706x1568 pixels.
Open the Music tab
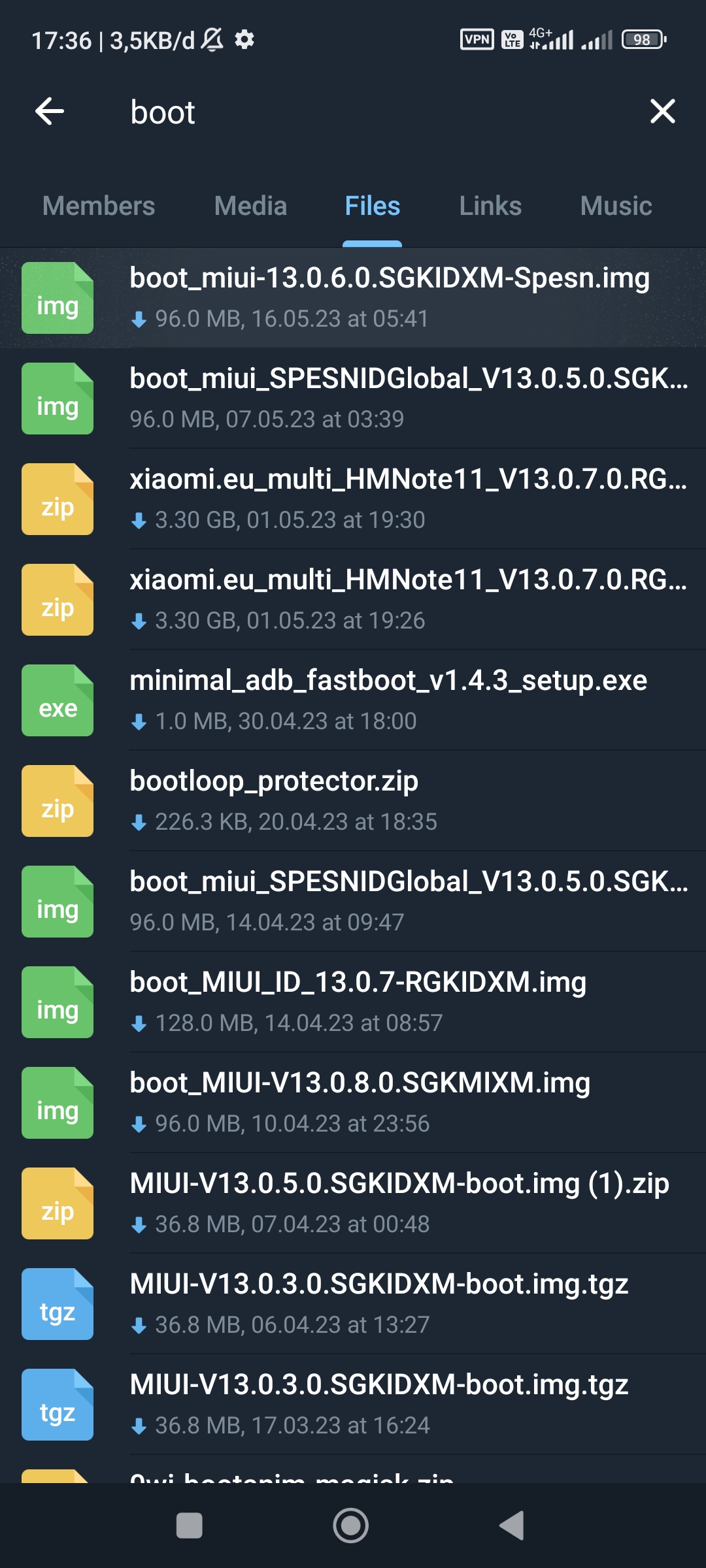click(x=616, y=206)
